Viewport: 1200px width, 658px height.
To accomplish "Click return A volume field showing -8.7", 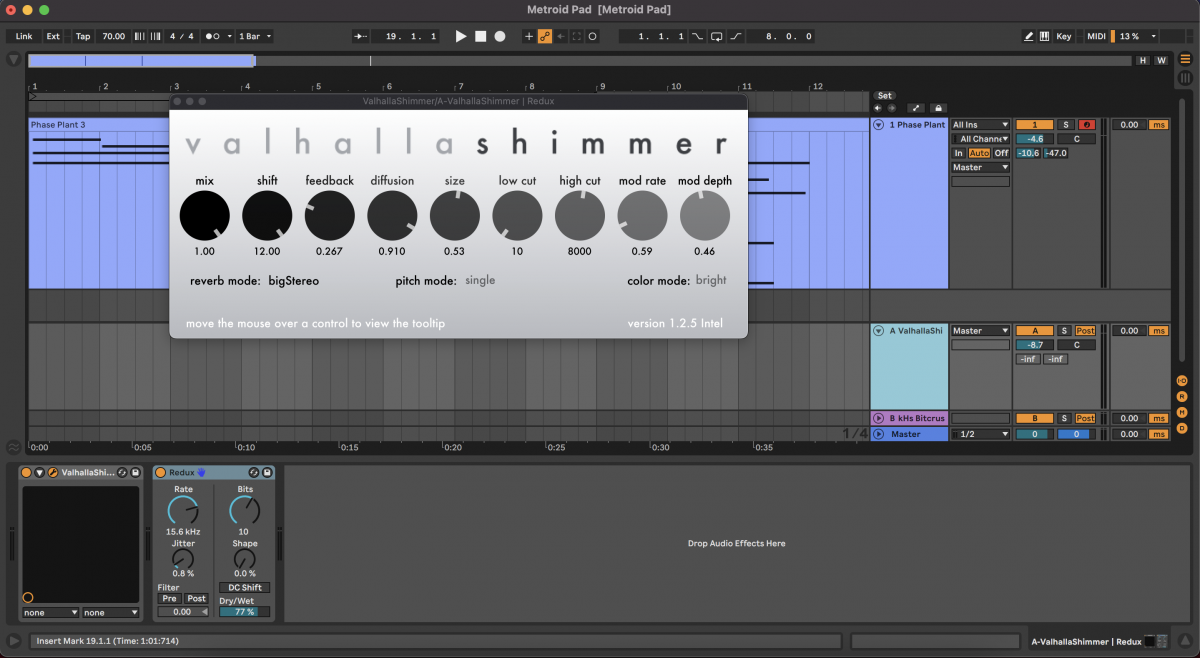I will pyautogui.click(x=1034, y=345).
